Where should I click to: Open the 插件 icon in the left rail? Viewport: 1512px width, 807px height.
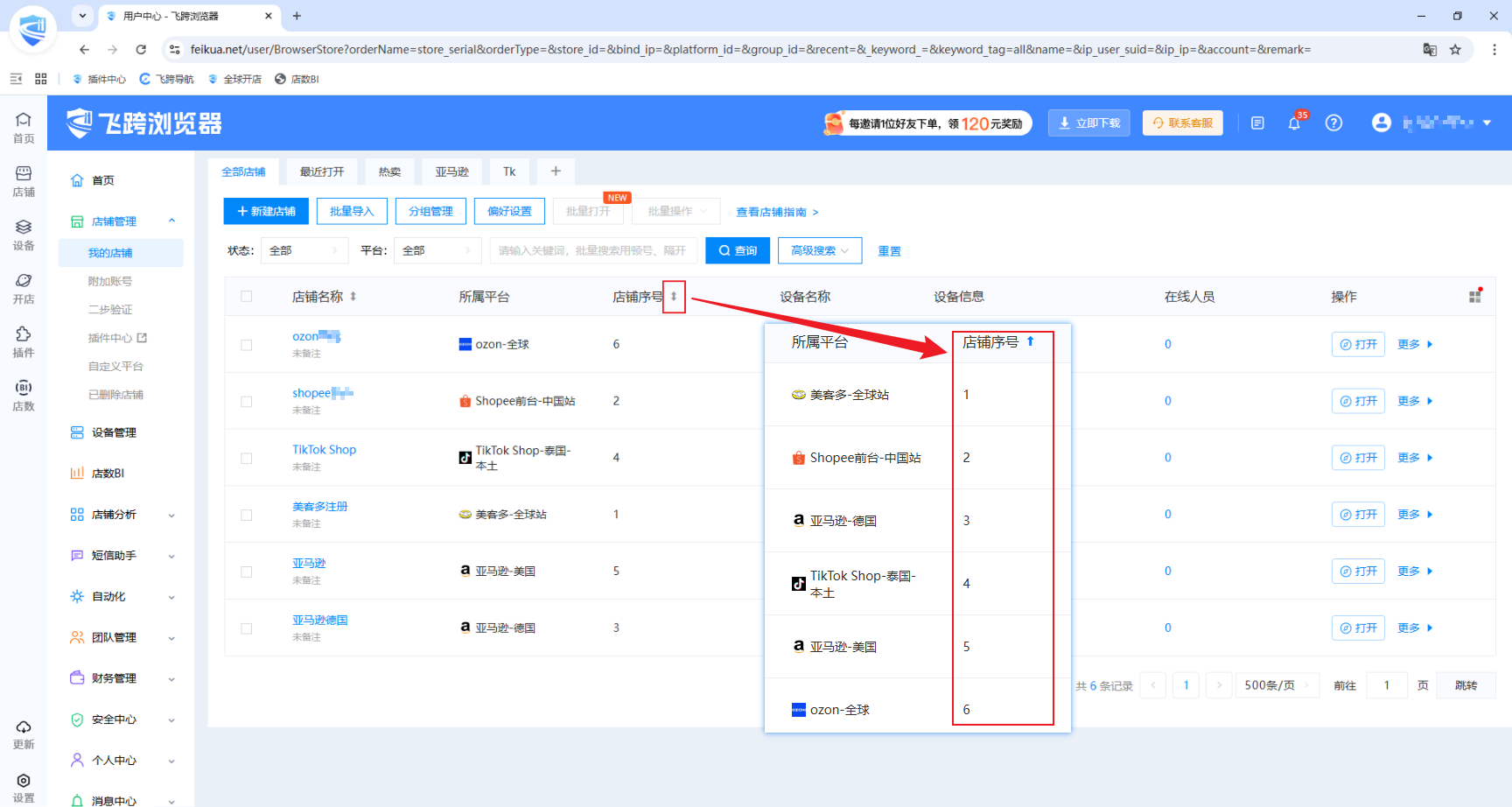pyautogui.click(x=24, y=341)
